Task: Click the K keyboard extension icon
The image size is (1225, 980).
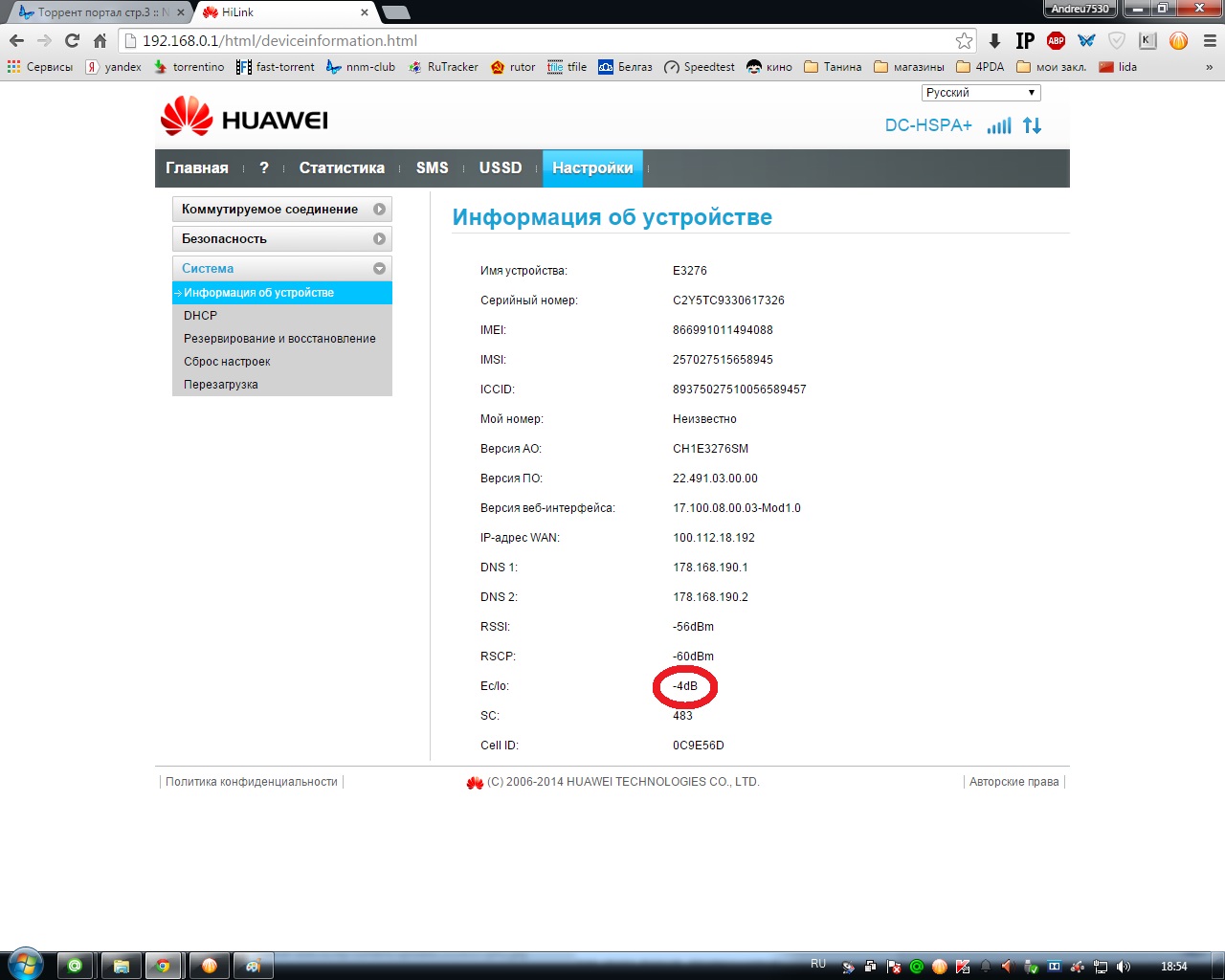Action: coord(1147,40)
